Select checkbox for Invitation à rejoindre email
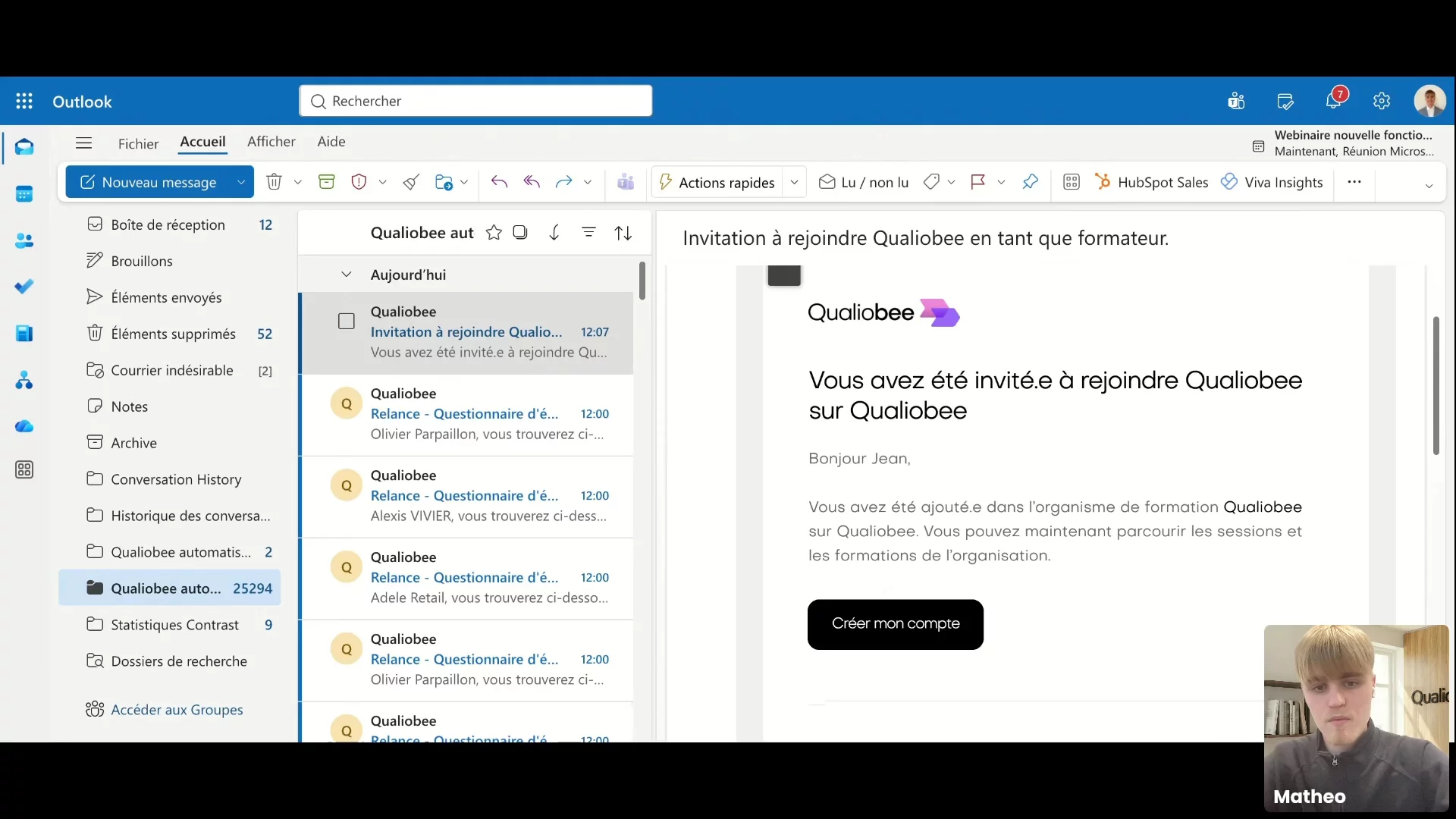The height and width of the screenshot is (819, 1456). pos(347,322)
